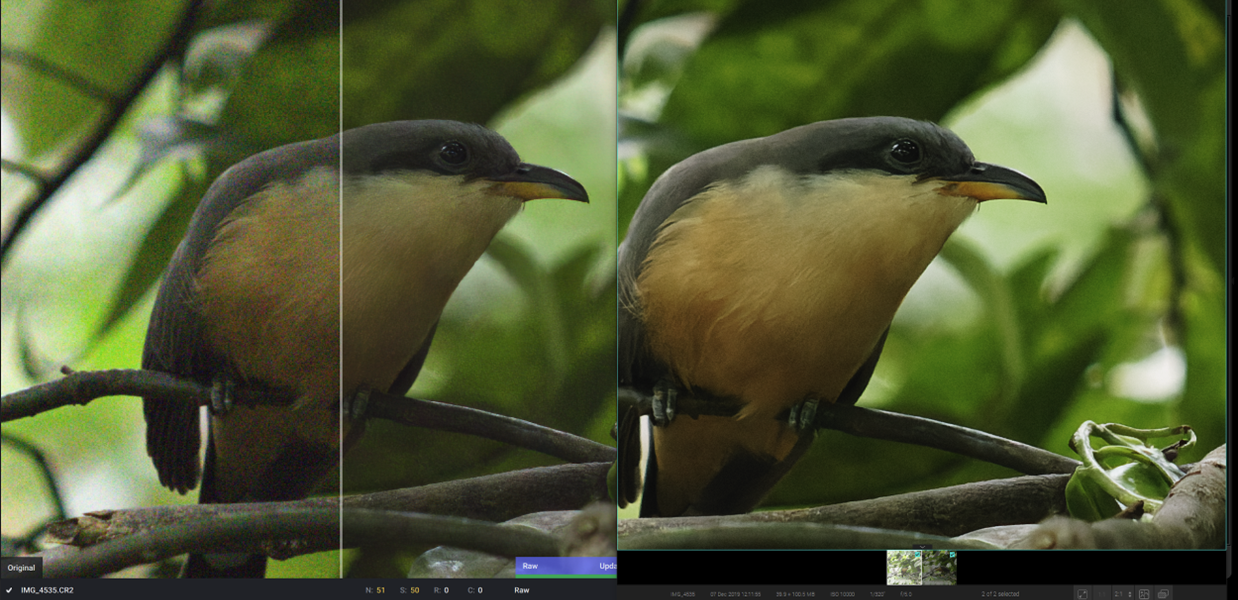Toggle the Original preview label overlay
The width and height of the screenshot is (1238, 600).
pos(21,567)
